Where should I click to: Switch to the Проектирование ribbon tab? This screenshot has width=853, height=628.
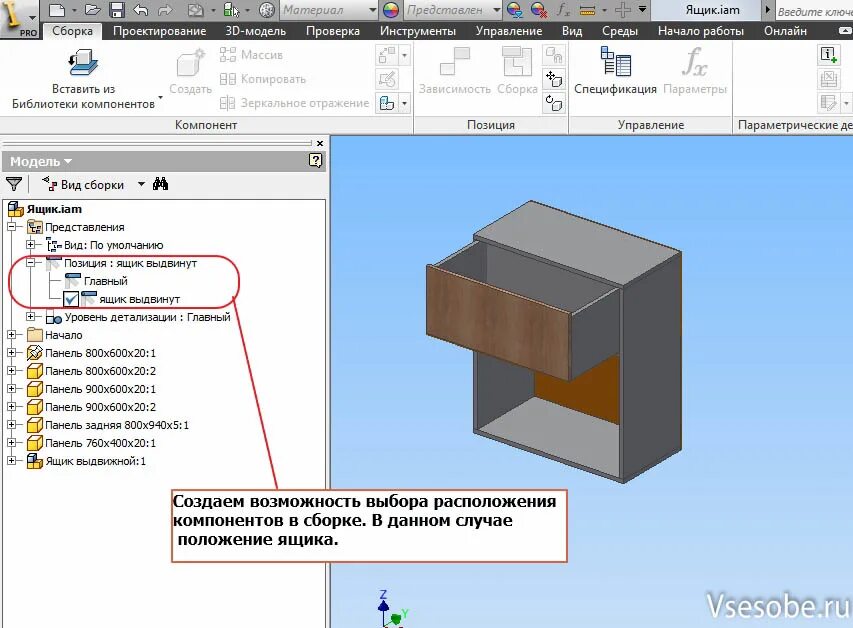(159, 31)
